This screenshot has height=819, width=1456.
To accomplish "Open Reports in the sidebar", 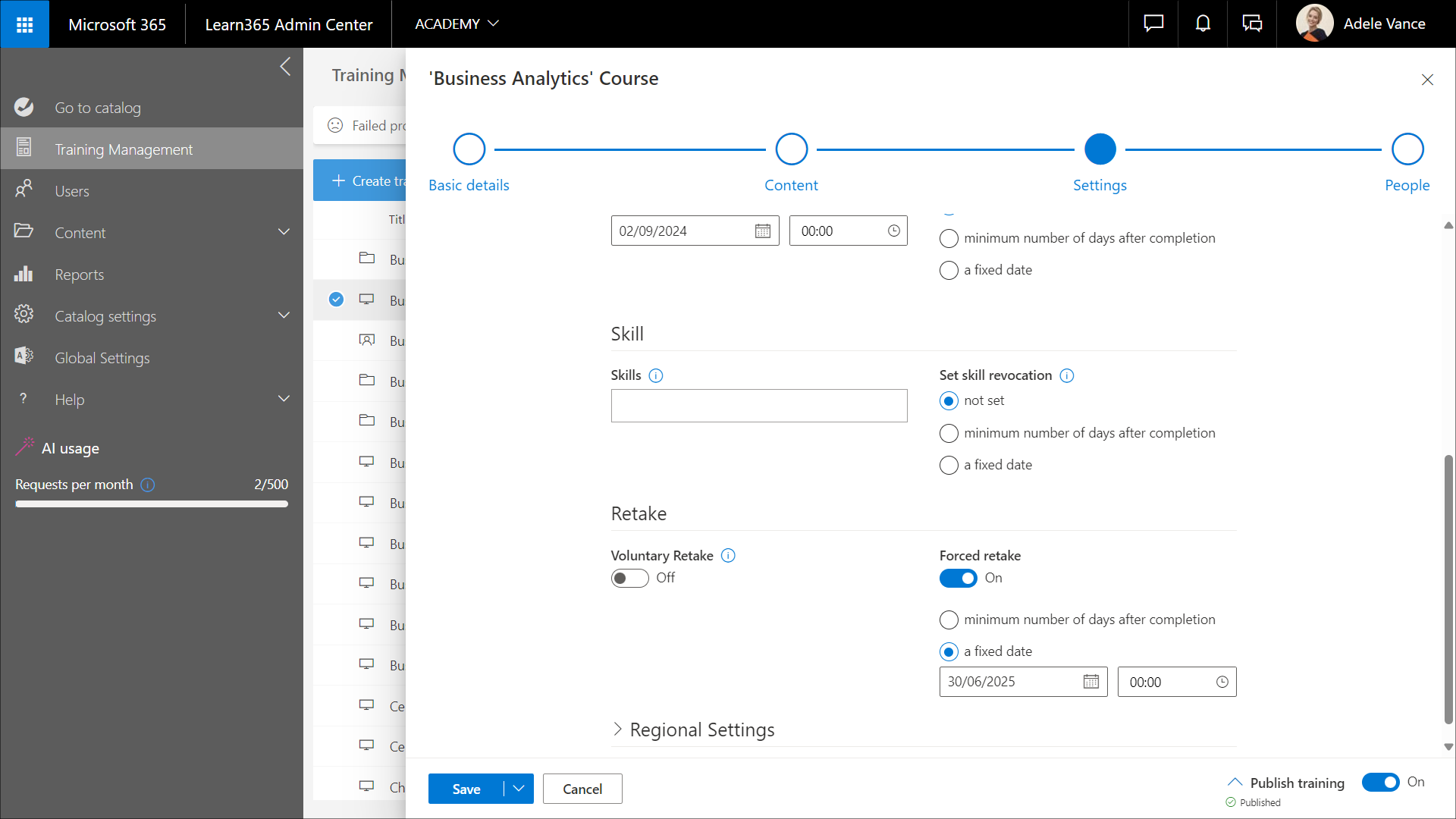I will tap(79, 275).
